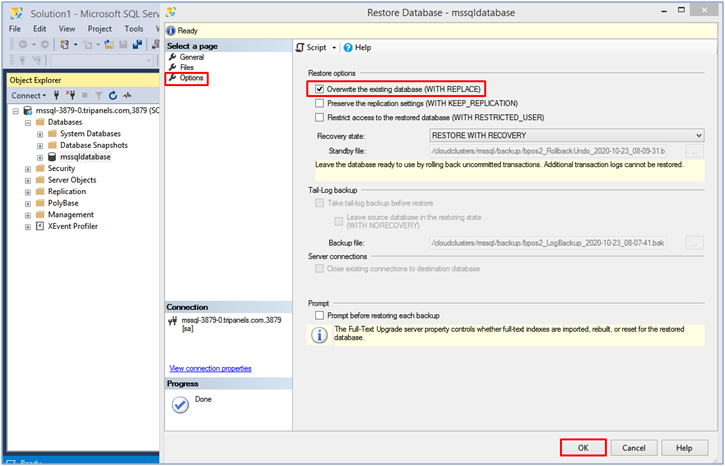This screenshot has height=466, width=725.
Task: Select the General page
Action: [191, 58]
